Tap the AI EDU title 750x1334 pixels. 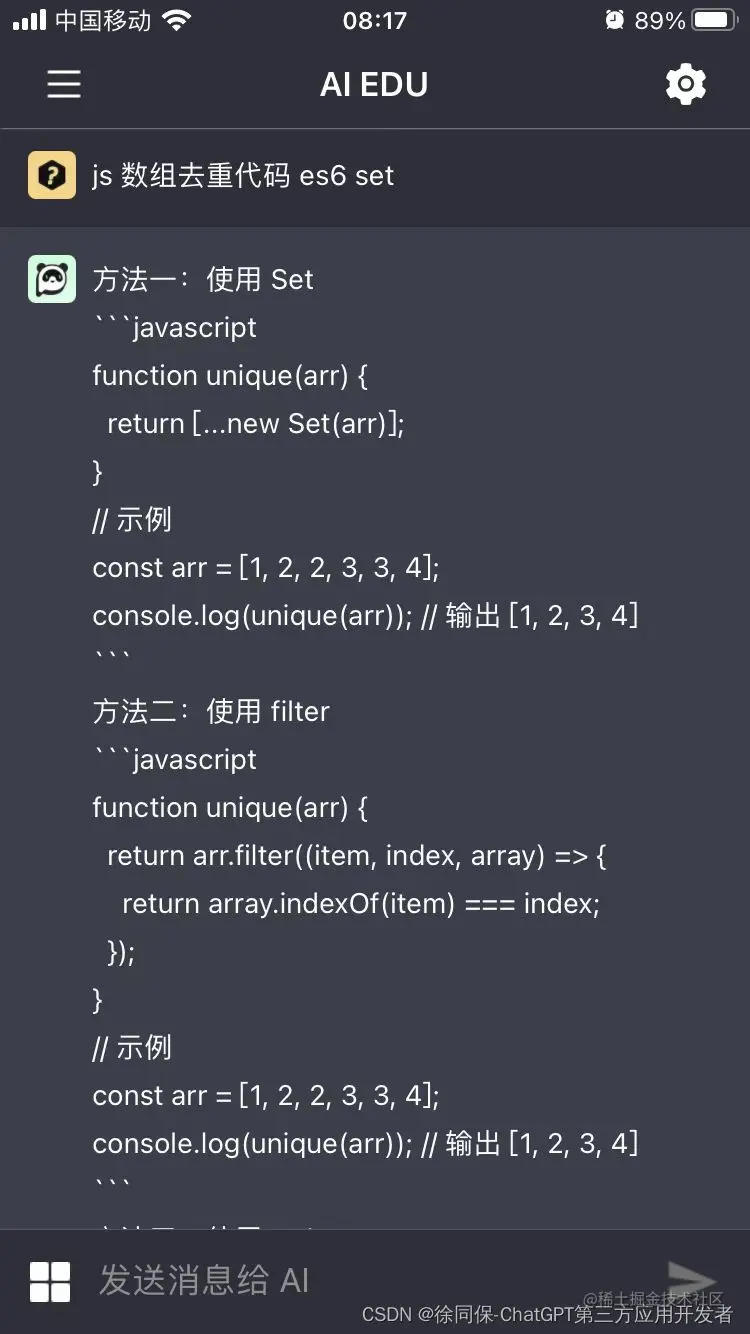click(x=374, y=85)
